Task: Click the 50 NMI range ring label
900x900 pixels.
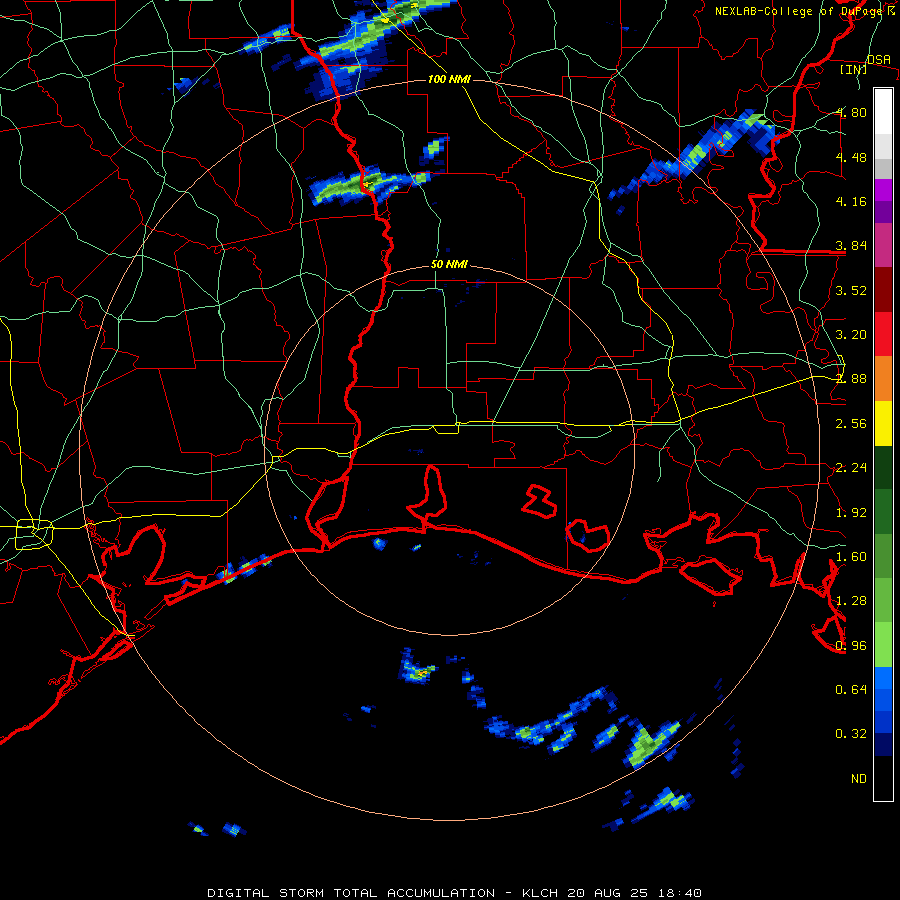Action: (x=449, y=264)
